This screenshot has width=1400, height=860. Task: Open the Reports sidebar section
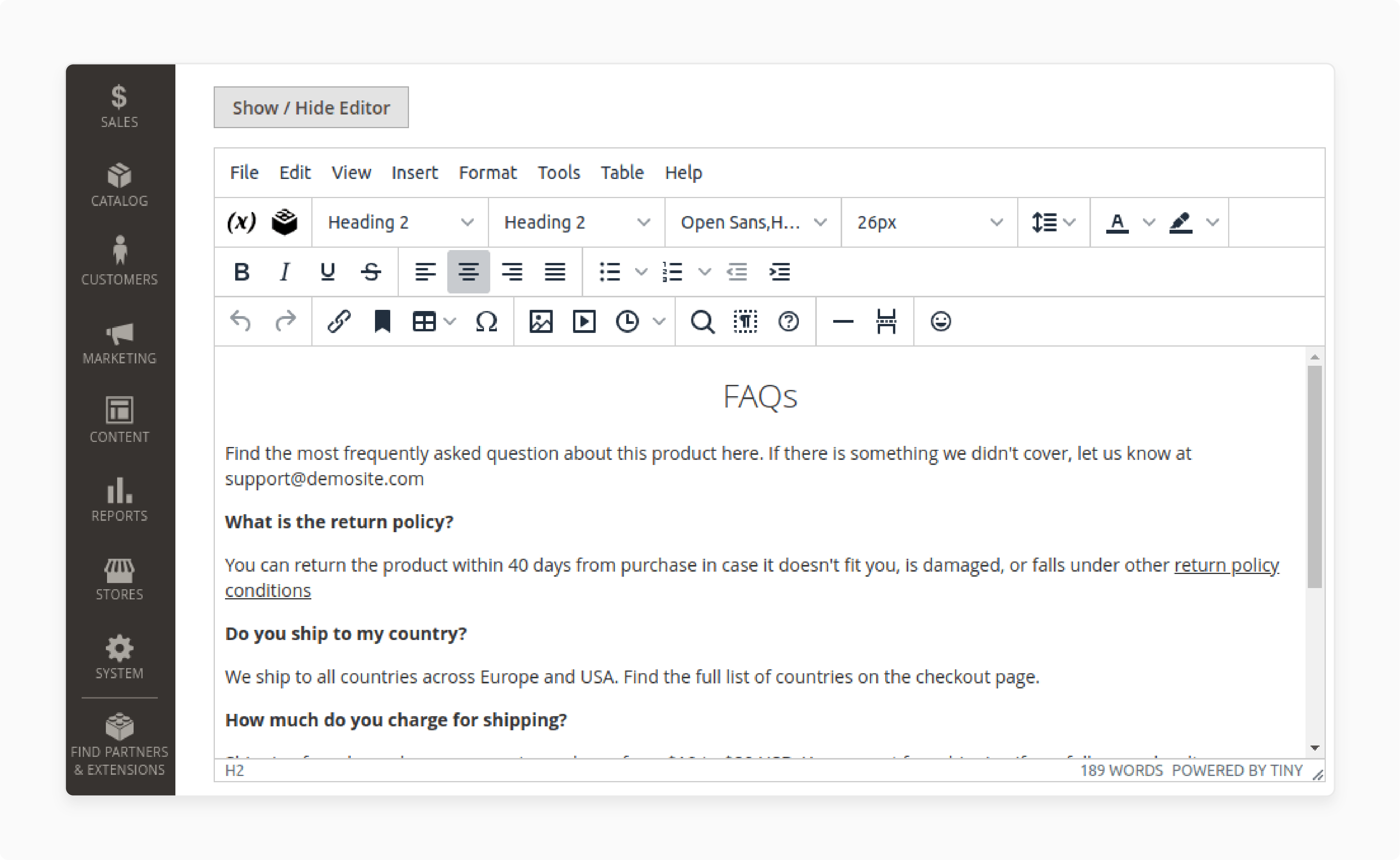point(120,499)
